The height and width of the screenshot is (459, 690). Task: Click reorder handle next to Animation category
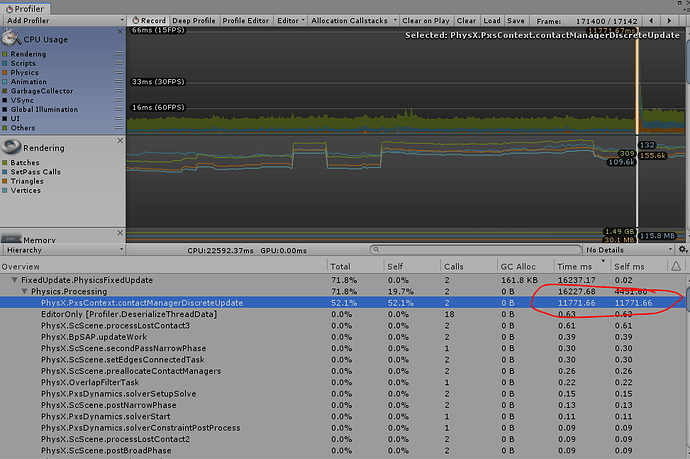119,81
